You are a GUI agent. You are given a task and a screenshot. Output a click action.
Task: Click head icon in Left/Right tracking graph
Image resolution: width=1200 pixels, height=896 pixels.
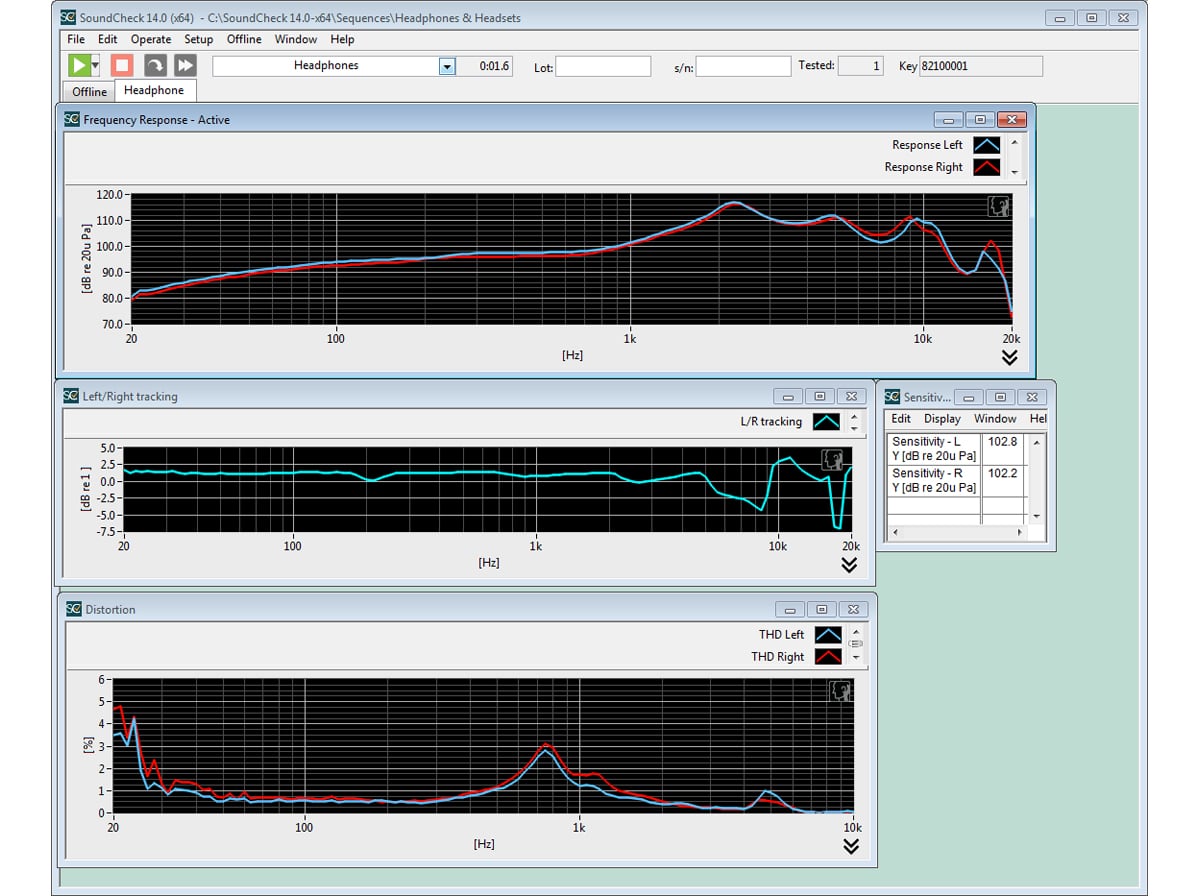pos(832,459)
